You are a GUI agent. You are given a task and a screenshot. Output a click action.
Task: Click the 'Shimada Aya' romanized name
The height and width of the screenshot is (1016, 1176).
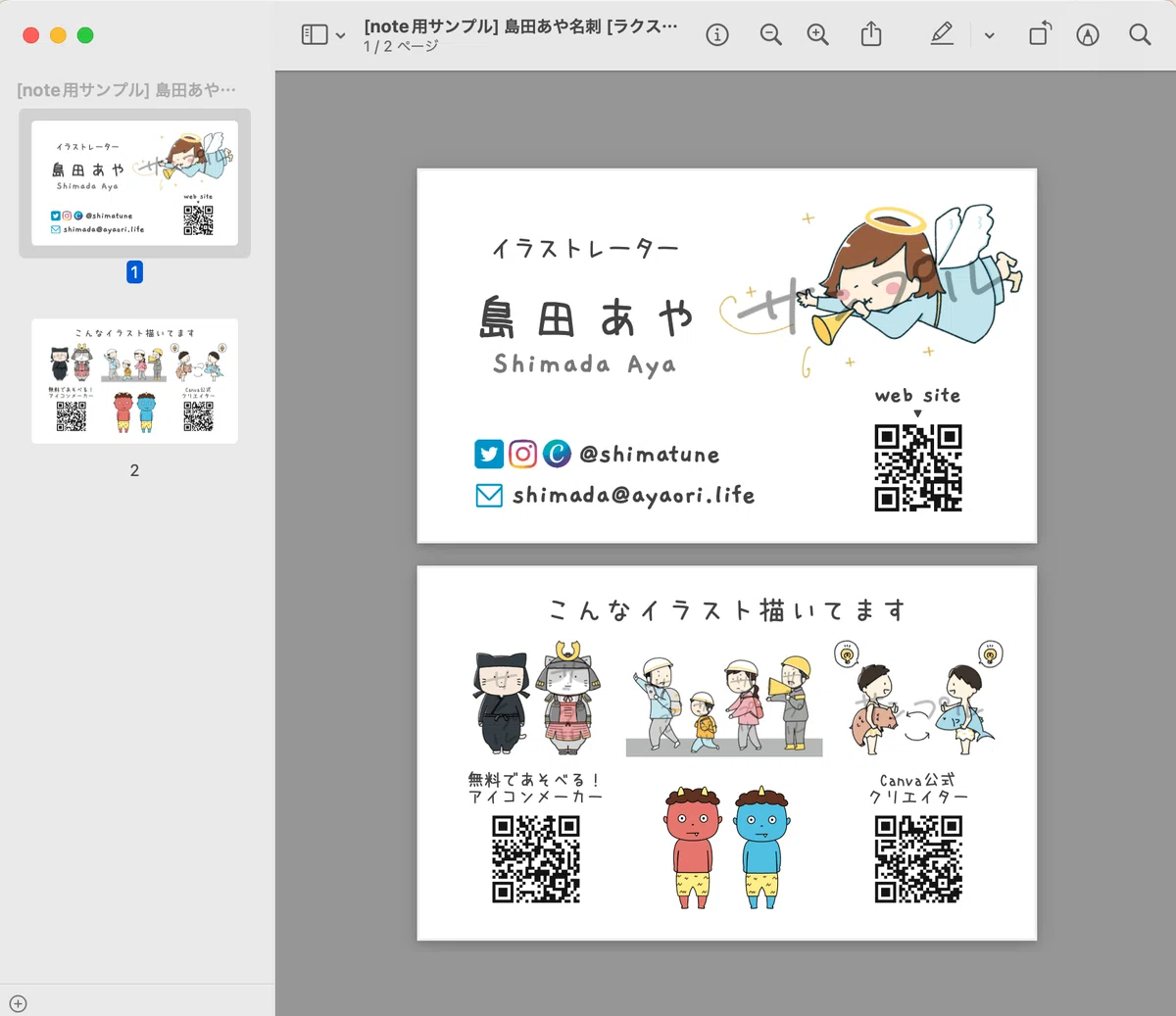[585, 364]
